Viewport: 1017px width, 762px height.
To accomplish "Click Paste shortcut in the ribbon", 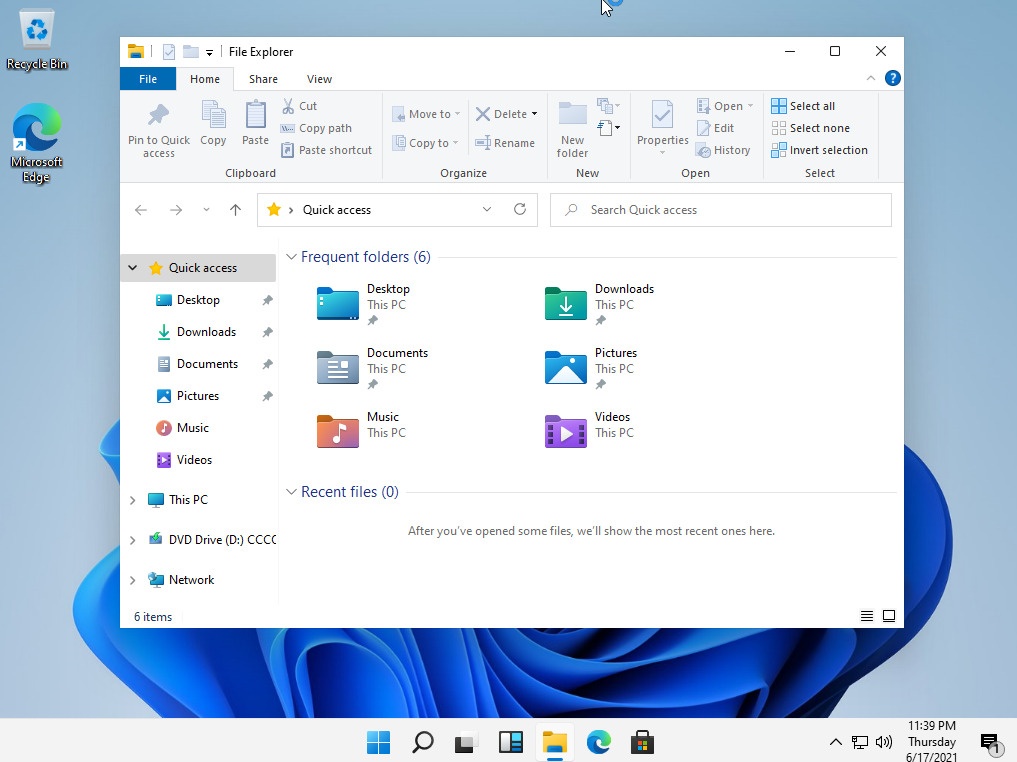I will pos(326,150).
